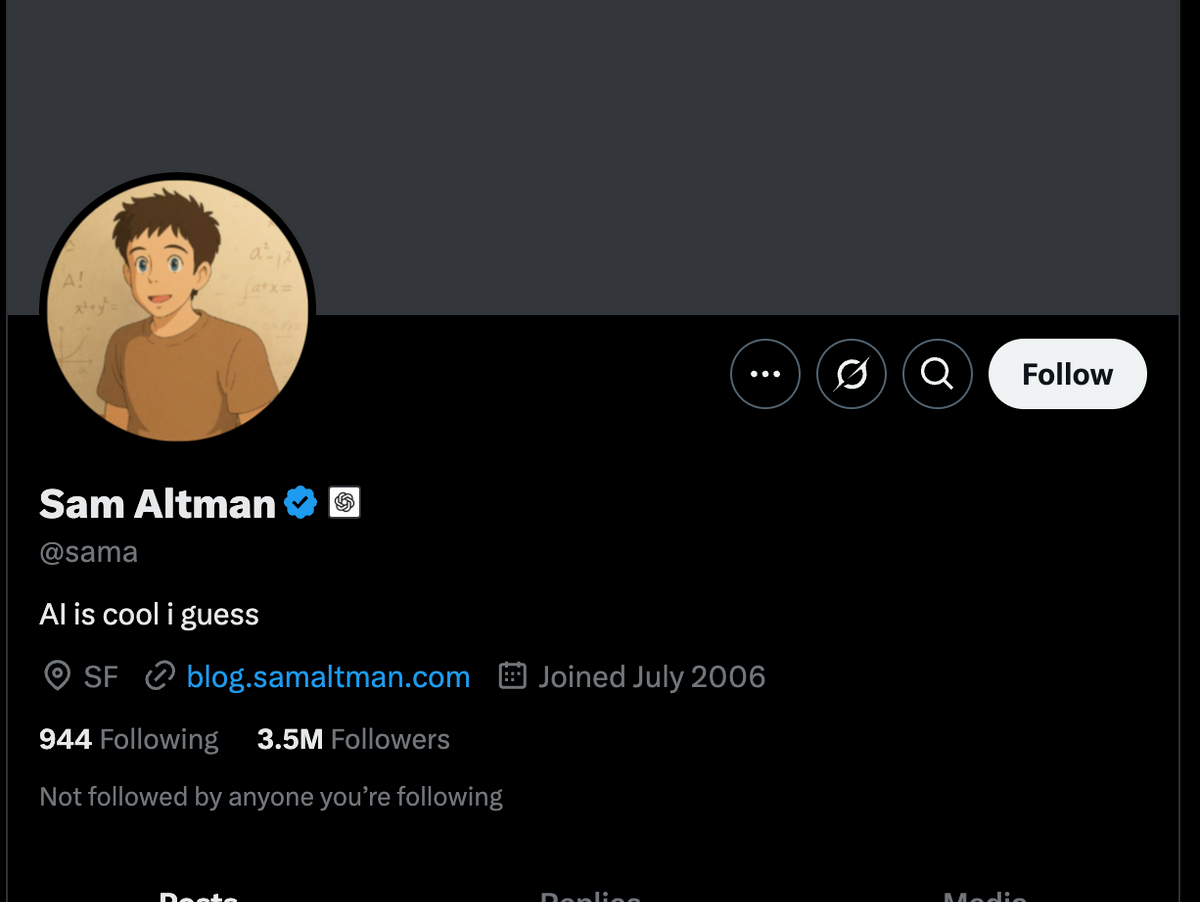This screenshot has width=1200, height=902.
Task: Switch to the Media tab
Action: pyautogui.click(x=984, y=896)
